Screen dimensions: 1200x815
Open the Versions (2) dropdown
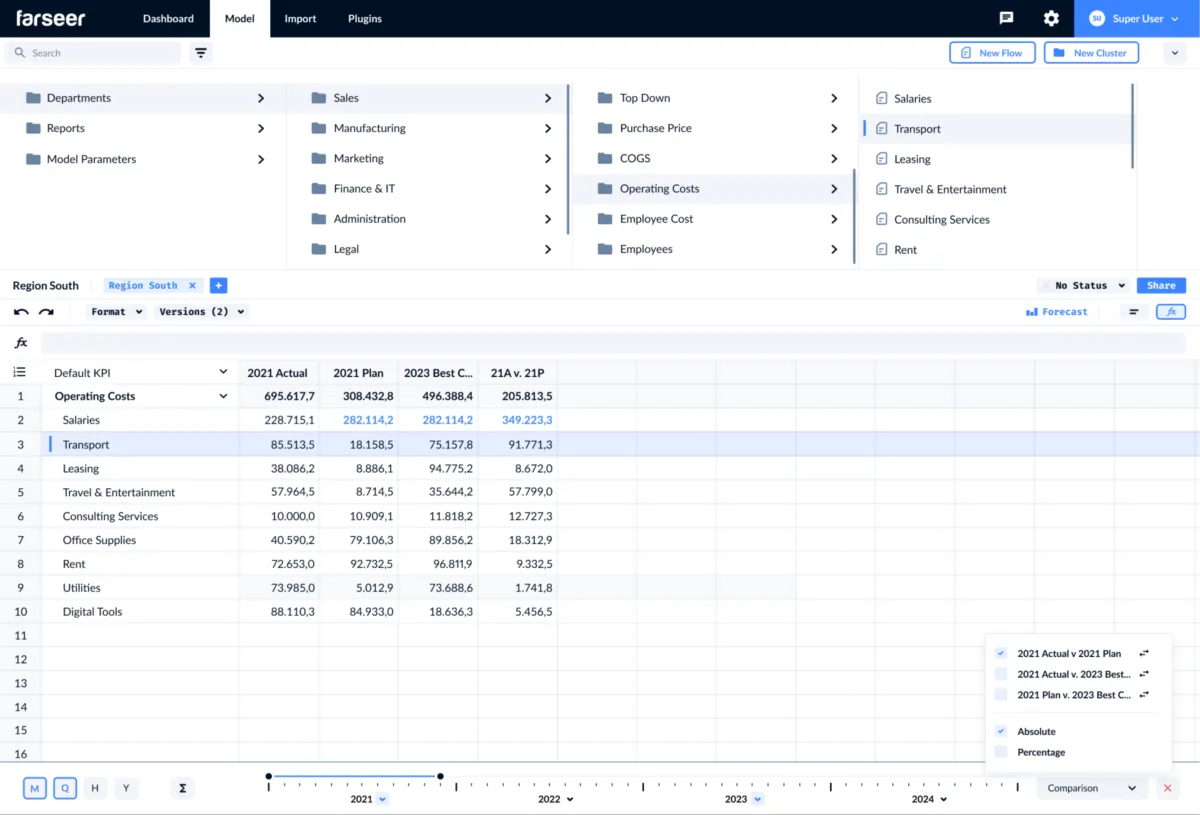202,312
